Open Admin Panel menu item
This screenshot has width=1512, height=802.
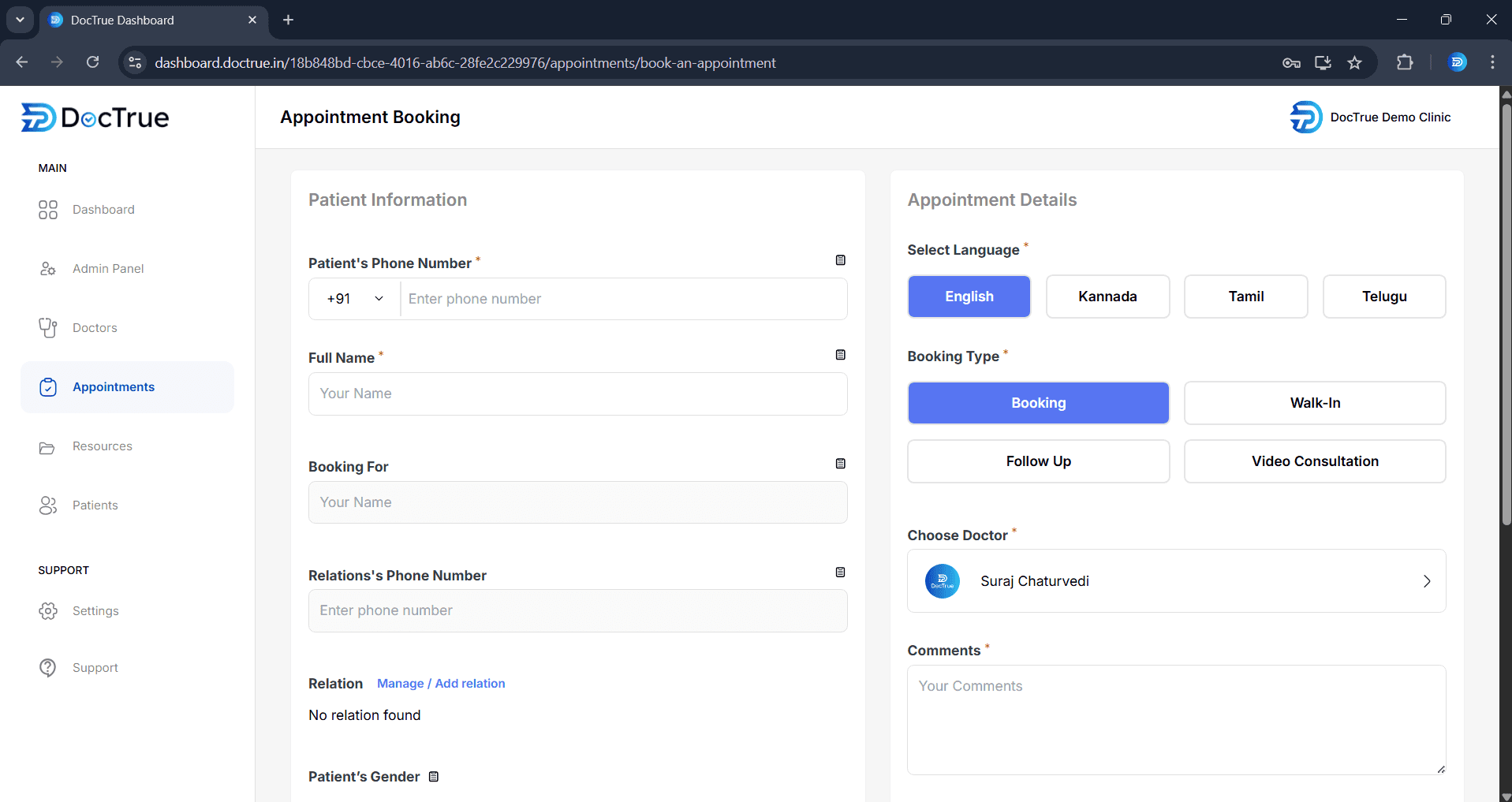pos(108,269)
